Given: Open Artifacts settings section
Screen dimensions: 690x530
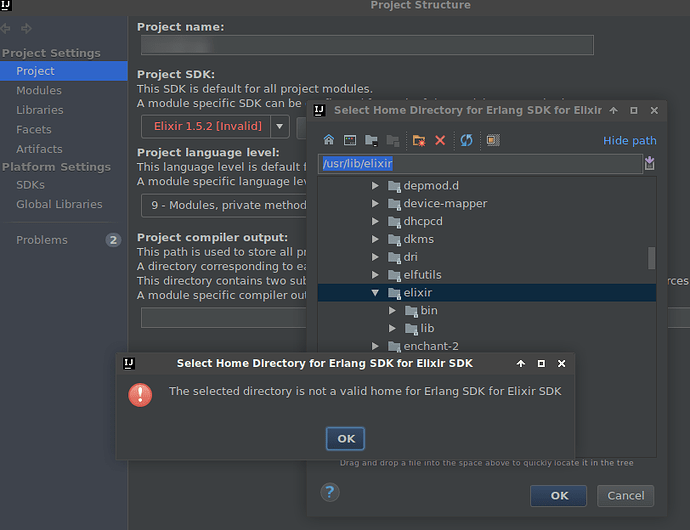Looking at the screenshot, I should coord(39,149).
